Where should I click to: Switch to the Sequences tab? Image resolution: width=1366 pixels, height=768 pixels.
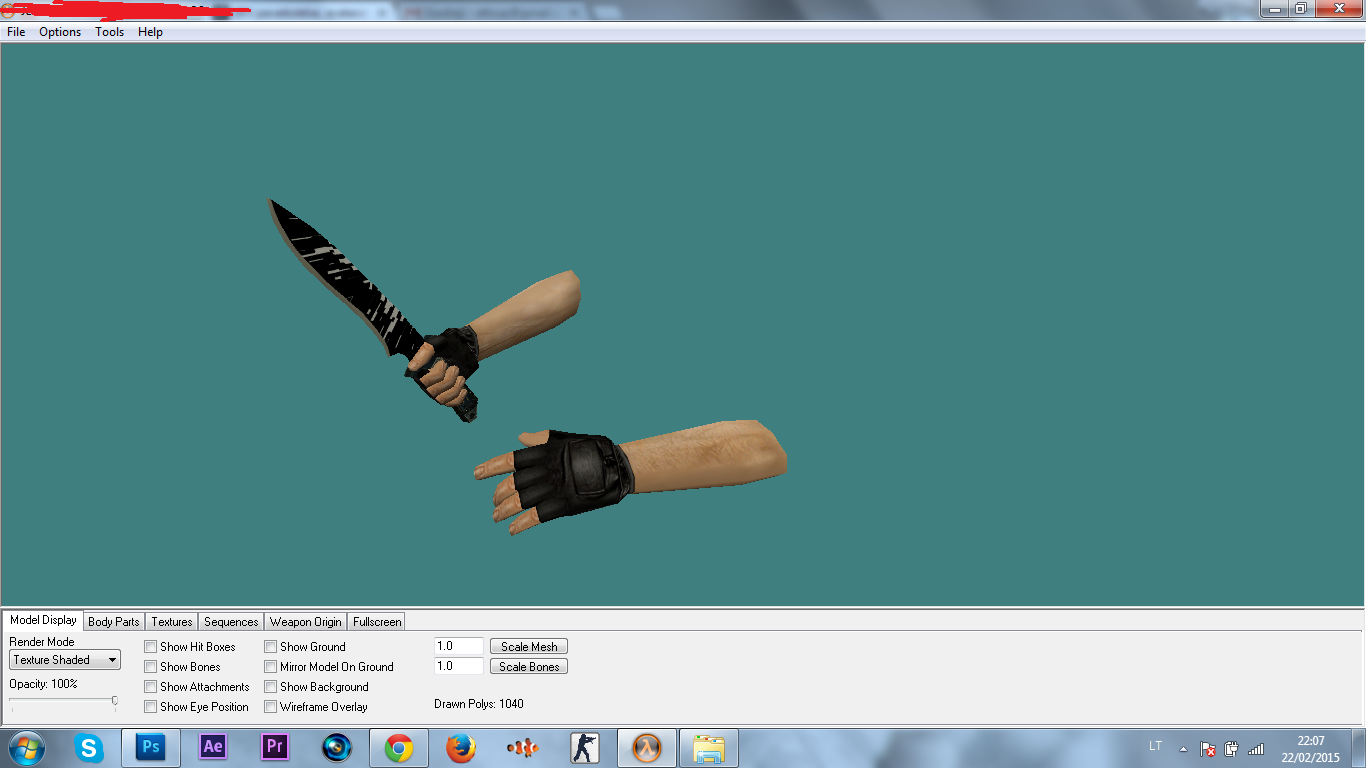231,622
